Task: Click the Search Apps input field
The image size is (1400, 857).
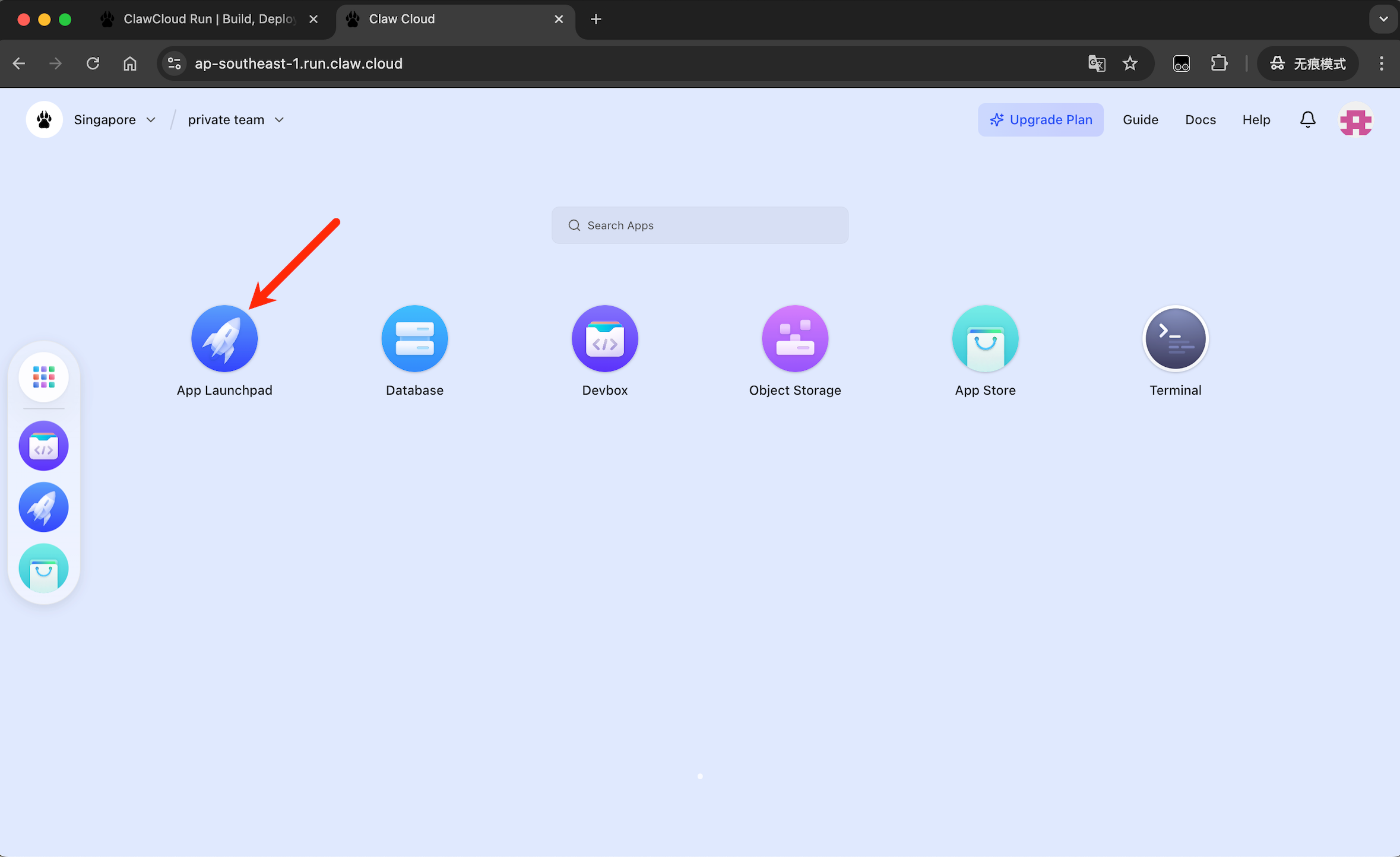Action: pos(699,226)
